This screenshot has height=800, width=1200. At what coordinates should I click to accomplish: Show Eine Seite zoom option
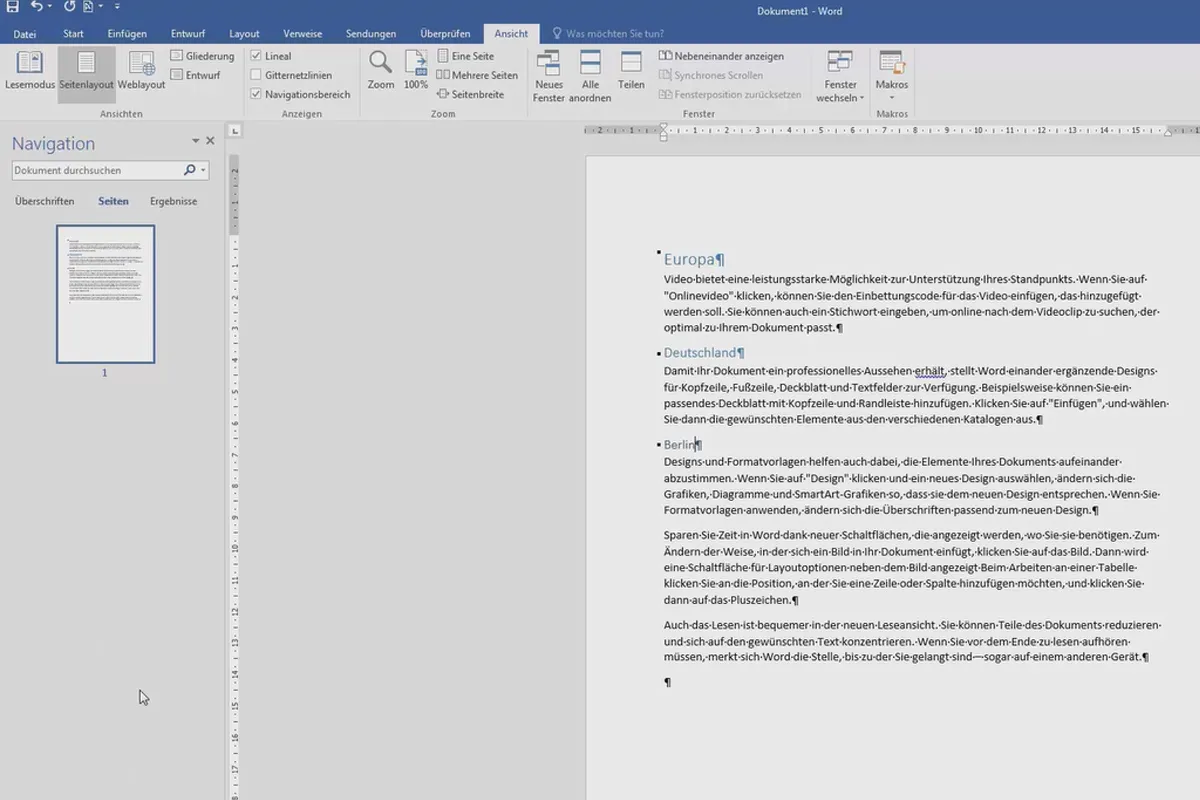[466, 57]
